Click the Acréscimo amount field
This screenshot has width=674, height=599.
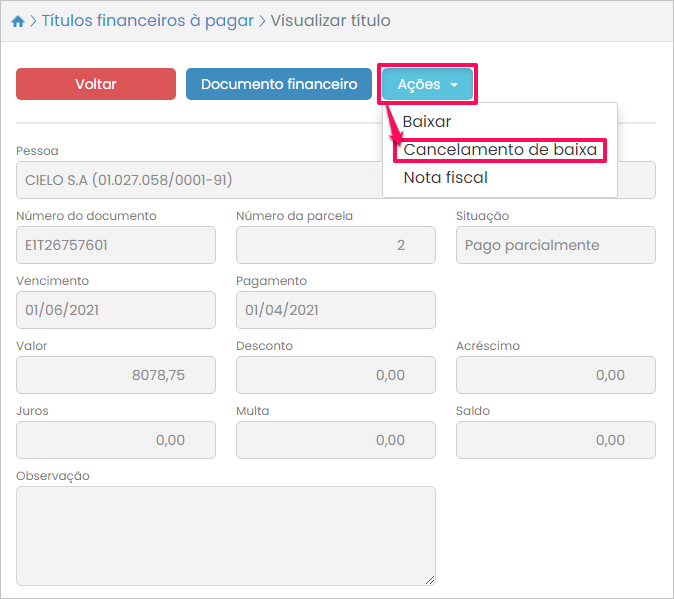coord(555,375)
